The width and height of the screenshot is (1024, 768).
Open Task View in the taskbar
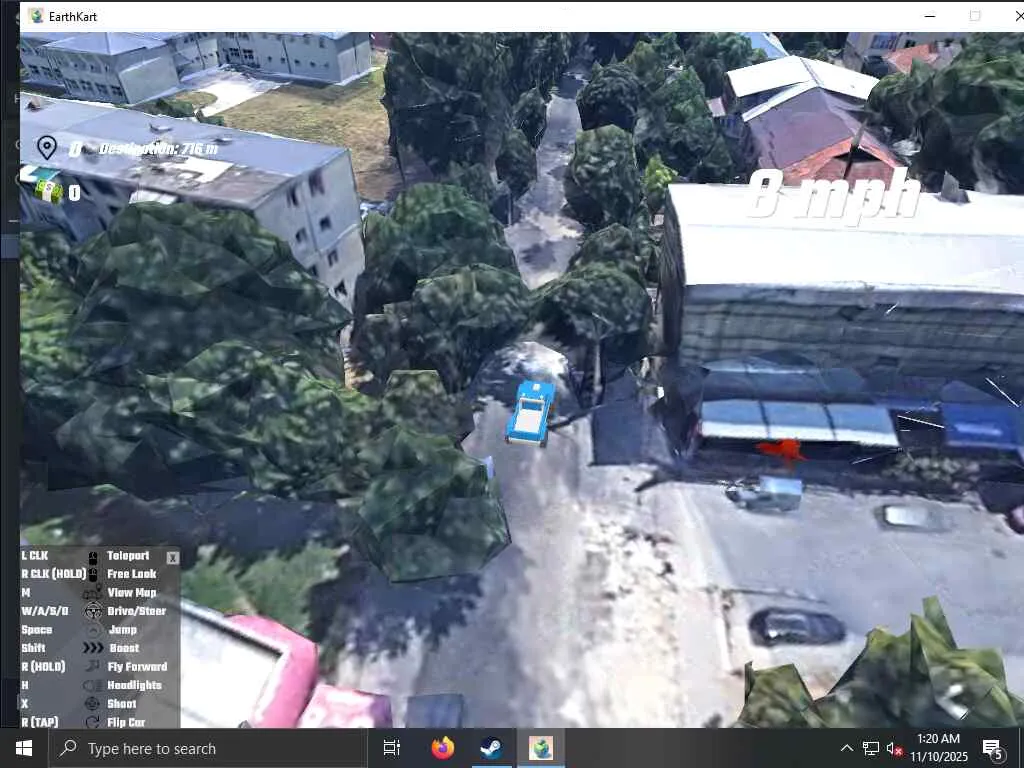pos(392,748)
